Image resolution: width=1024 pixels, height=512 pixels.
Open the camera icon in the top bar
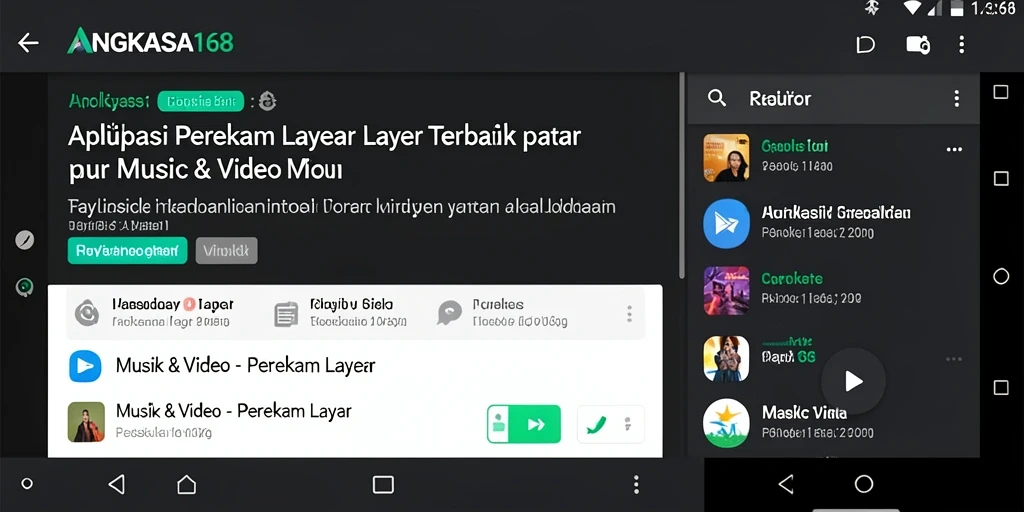click(918, 44)
